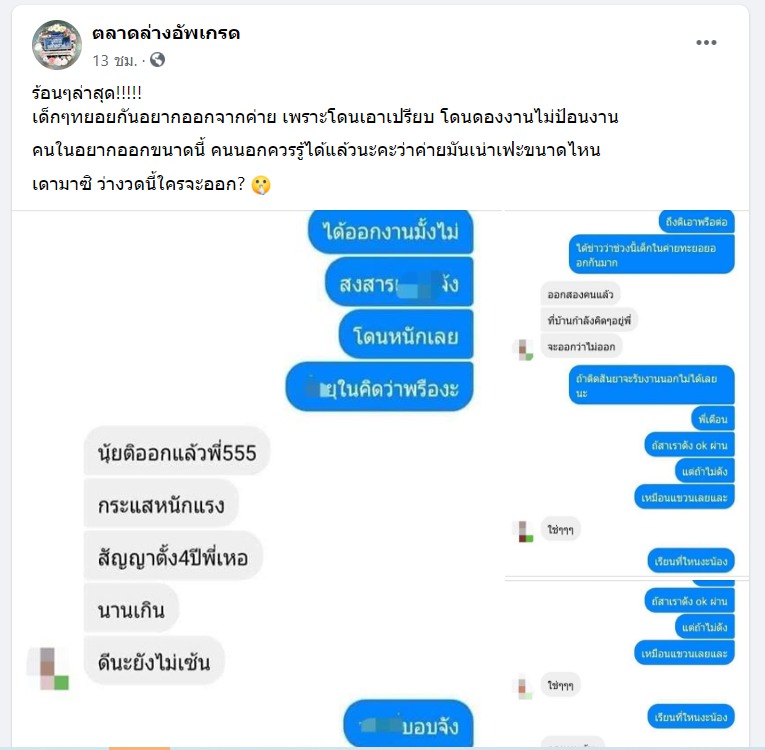Click the ตลาดล่างอัพเกรด page profile picture

[x=57, y=45]
